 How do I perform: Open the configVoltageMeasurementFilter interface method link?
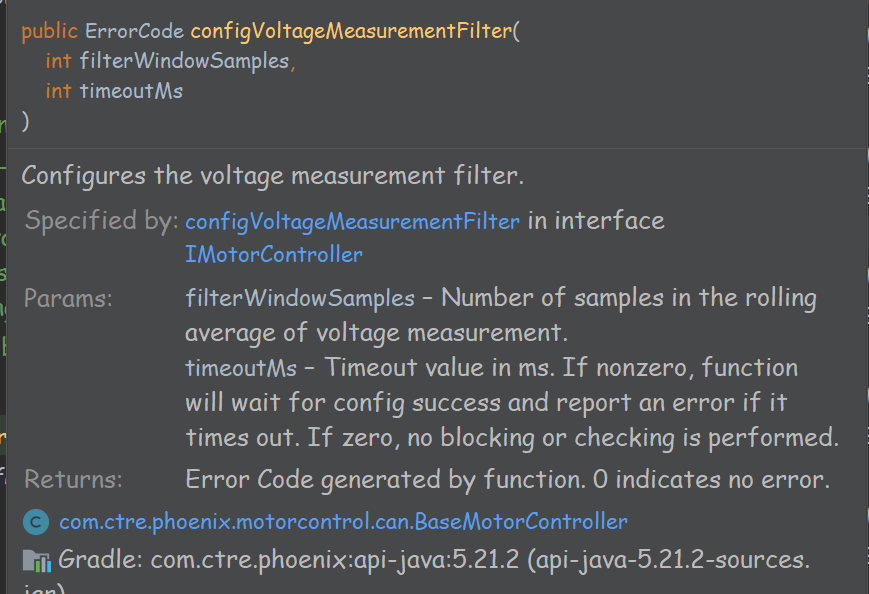pyautogui.click(x=352, y=222)
